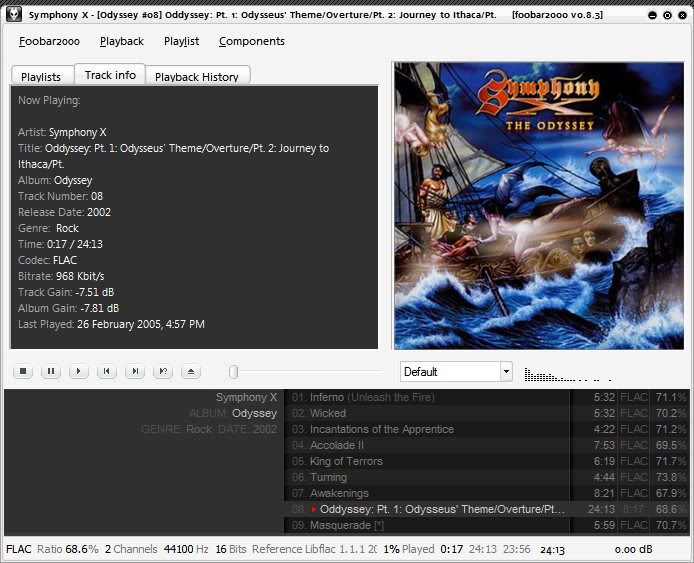Open the Foobar2000 menu
Viewport: 694px width, 563px height.
click(x=49, y=41)
